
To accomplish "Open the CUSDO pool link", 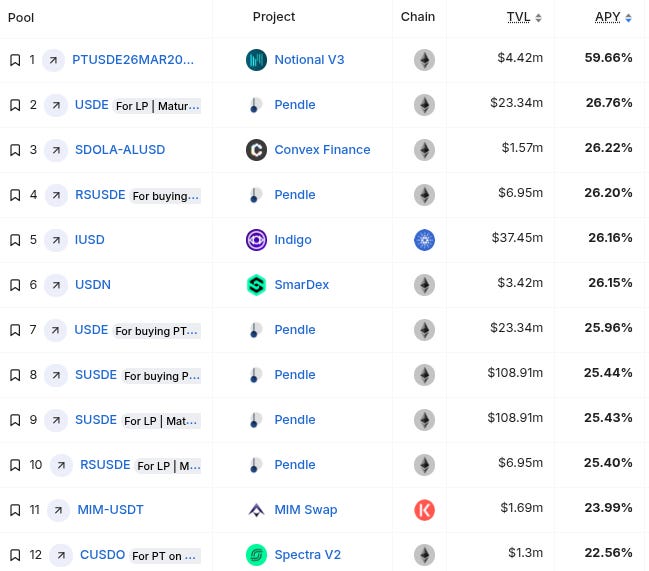I will point(102,555).
